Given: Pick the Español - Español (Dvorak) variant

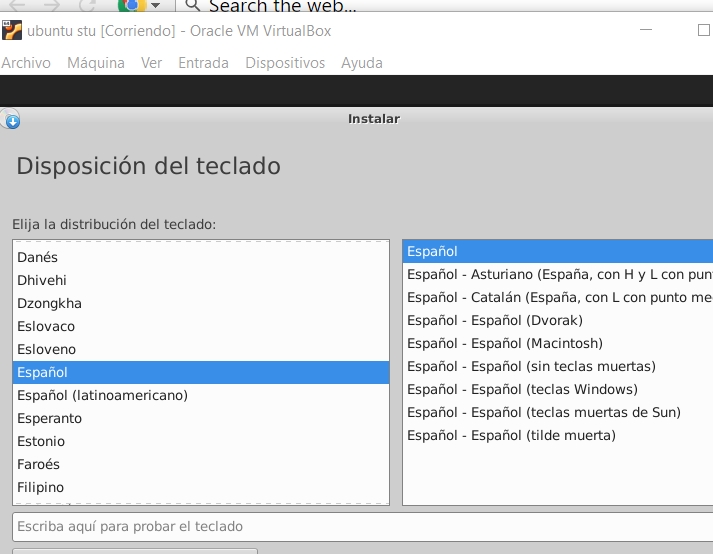Looking at the screenshot, I should pyautogui.click(x=494, y=320).
